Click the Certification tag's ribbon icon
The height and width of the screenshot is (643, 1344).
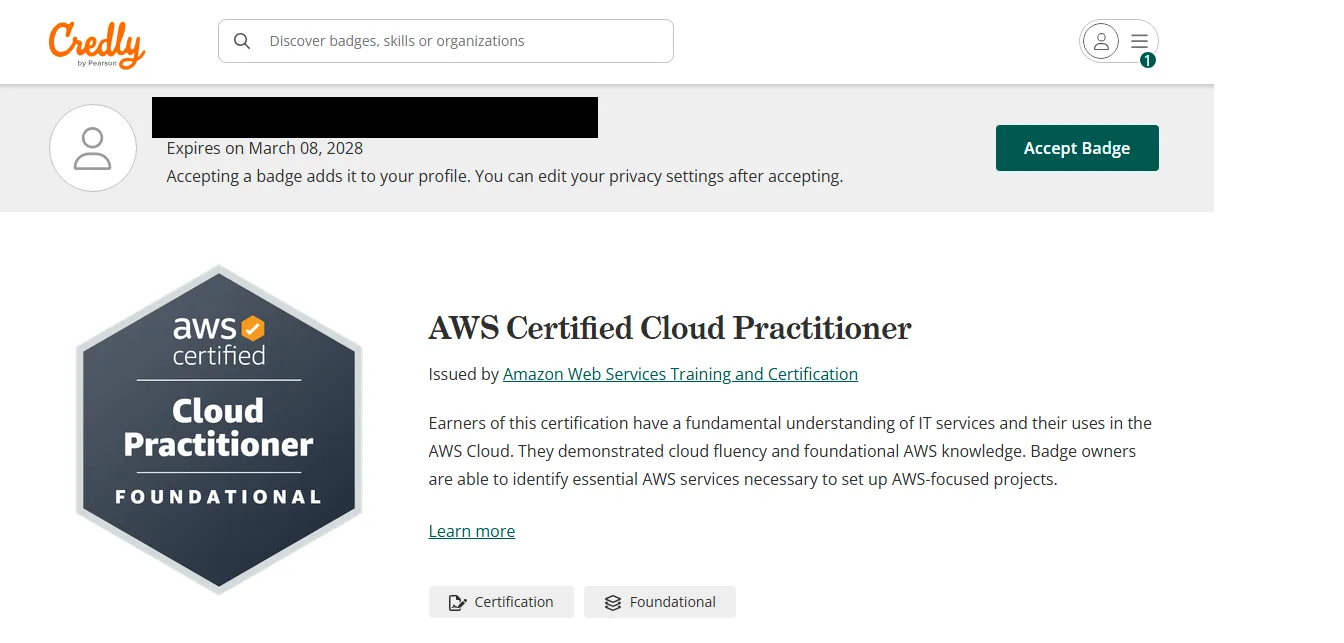point(458,602)
